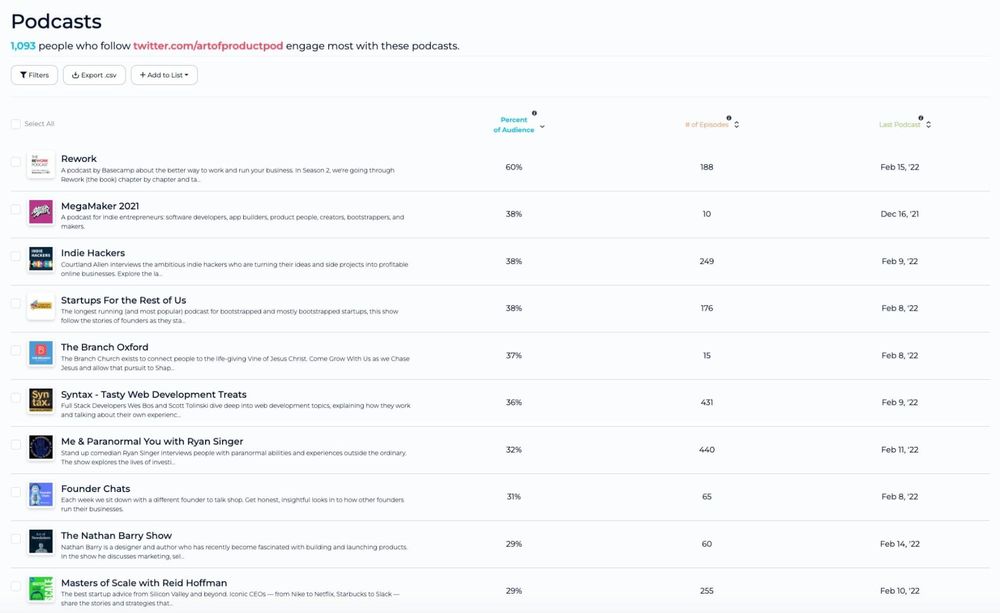Click the funnel icon on the Filters button

click(x=22, y=74)
